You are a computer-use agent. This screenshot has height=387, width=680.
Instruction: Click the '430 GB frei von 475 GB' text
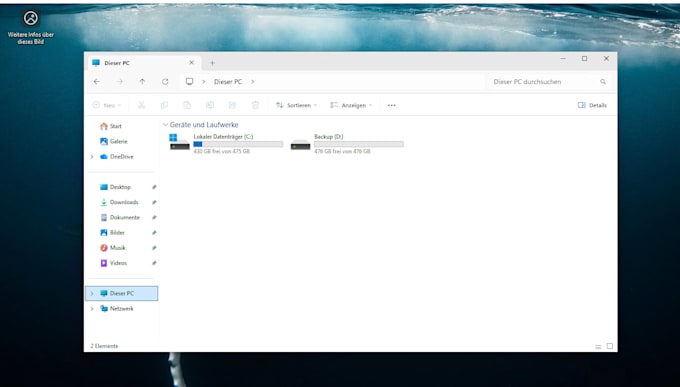[x=222, y=151]
